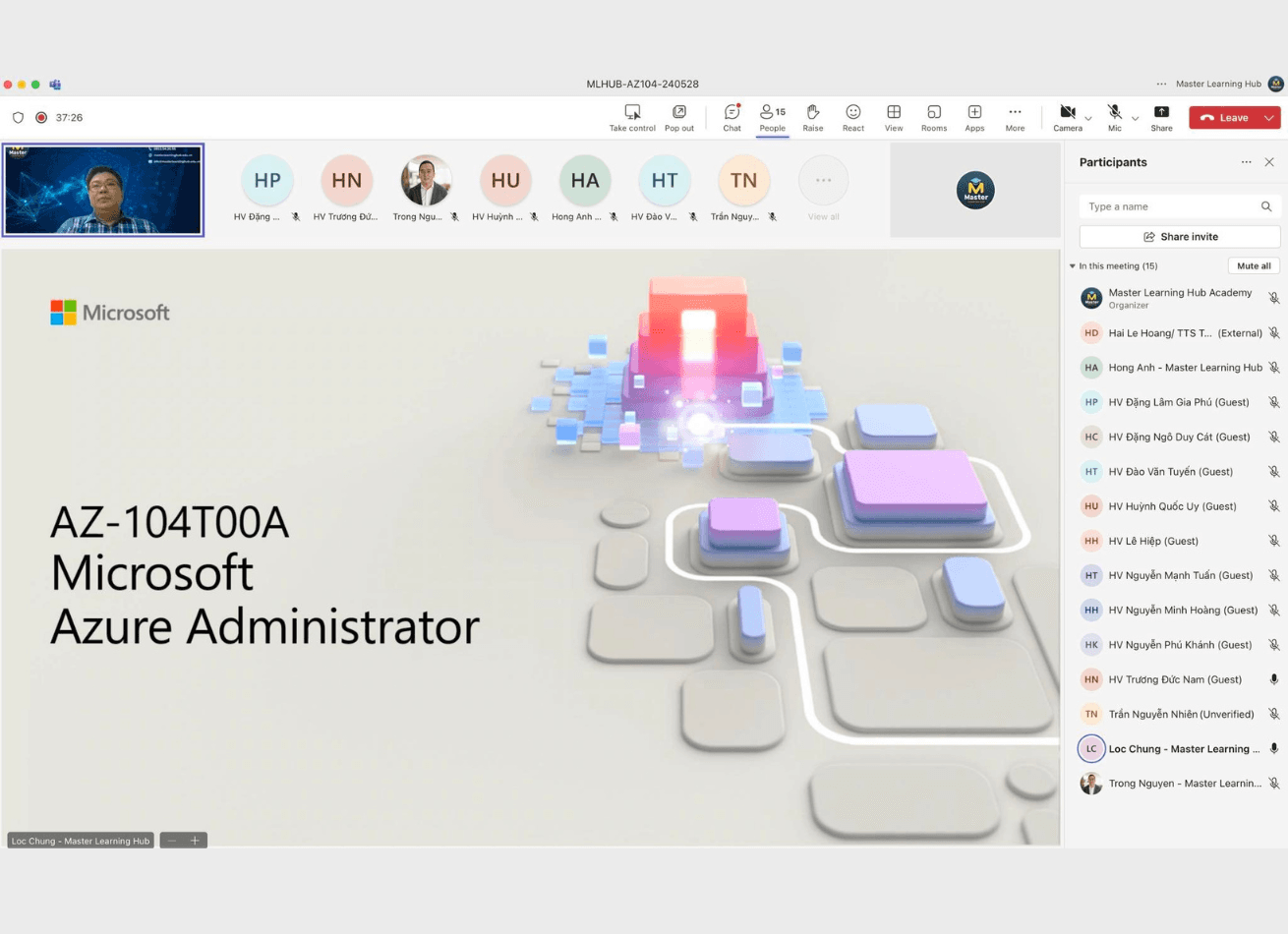This screenshot has height=934, width=1288.
Task: Open breakout Rooms
Action: [x=934, y=118]
